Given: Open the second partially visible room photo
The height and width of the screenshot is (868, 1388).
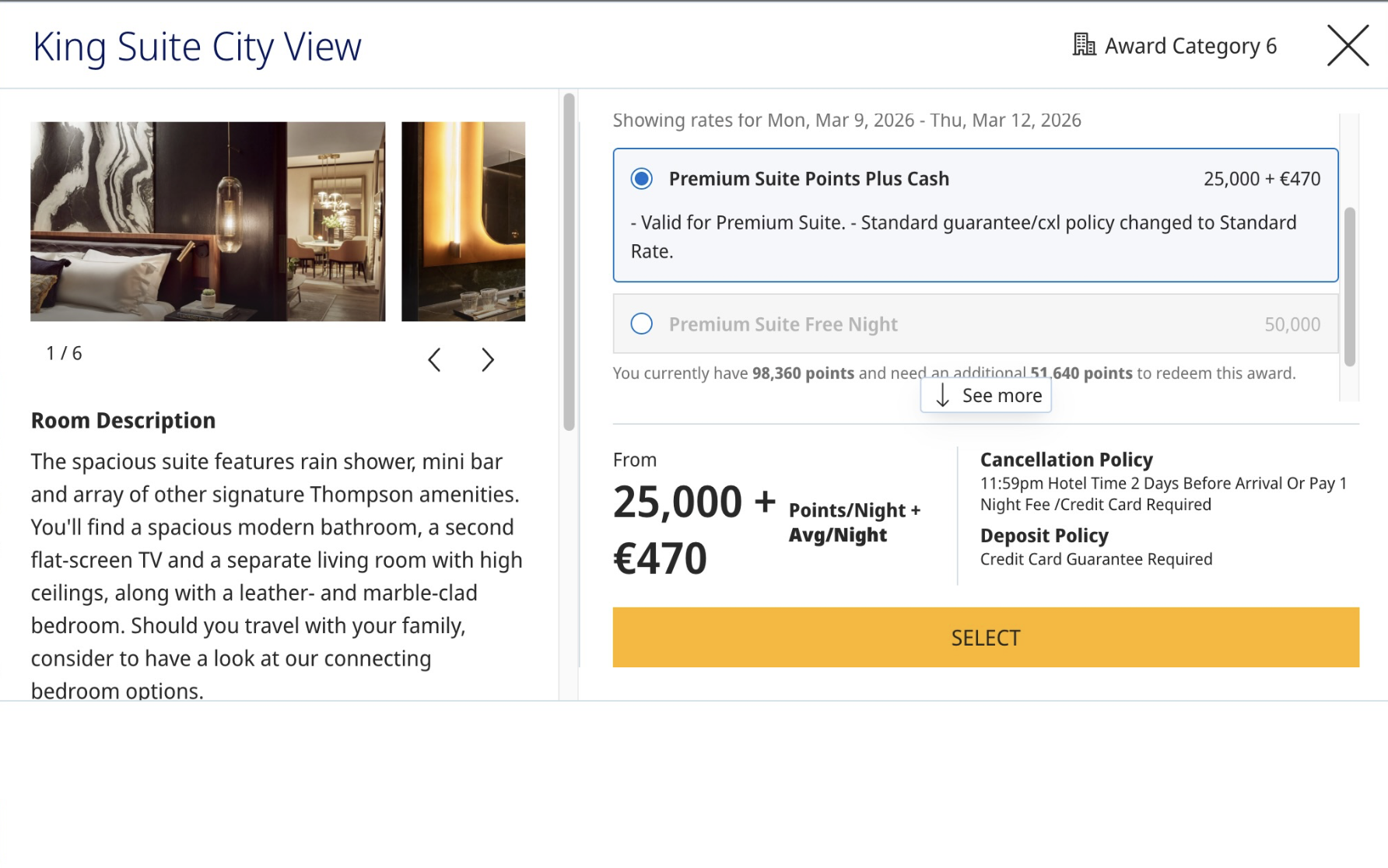Looking at the screenshot, I should point(463,221).
